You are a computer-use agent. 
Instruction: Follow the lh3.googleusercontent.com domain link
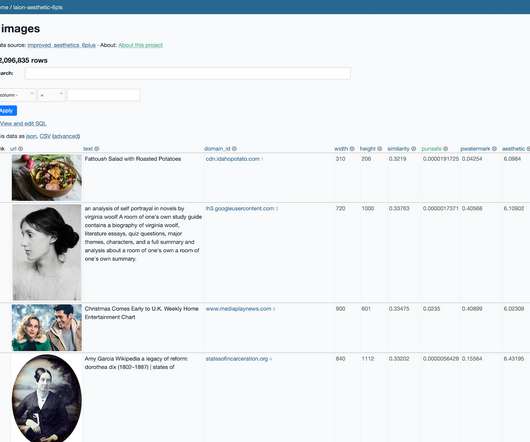tap(240, 208)
